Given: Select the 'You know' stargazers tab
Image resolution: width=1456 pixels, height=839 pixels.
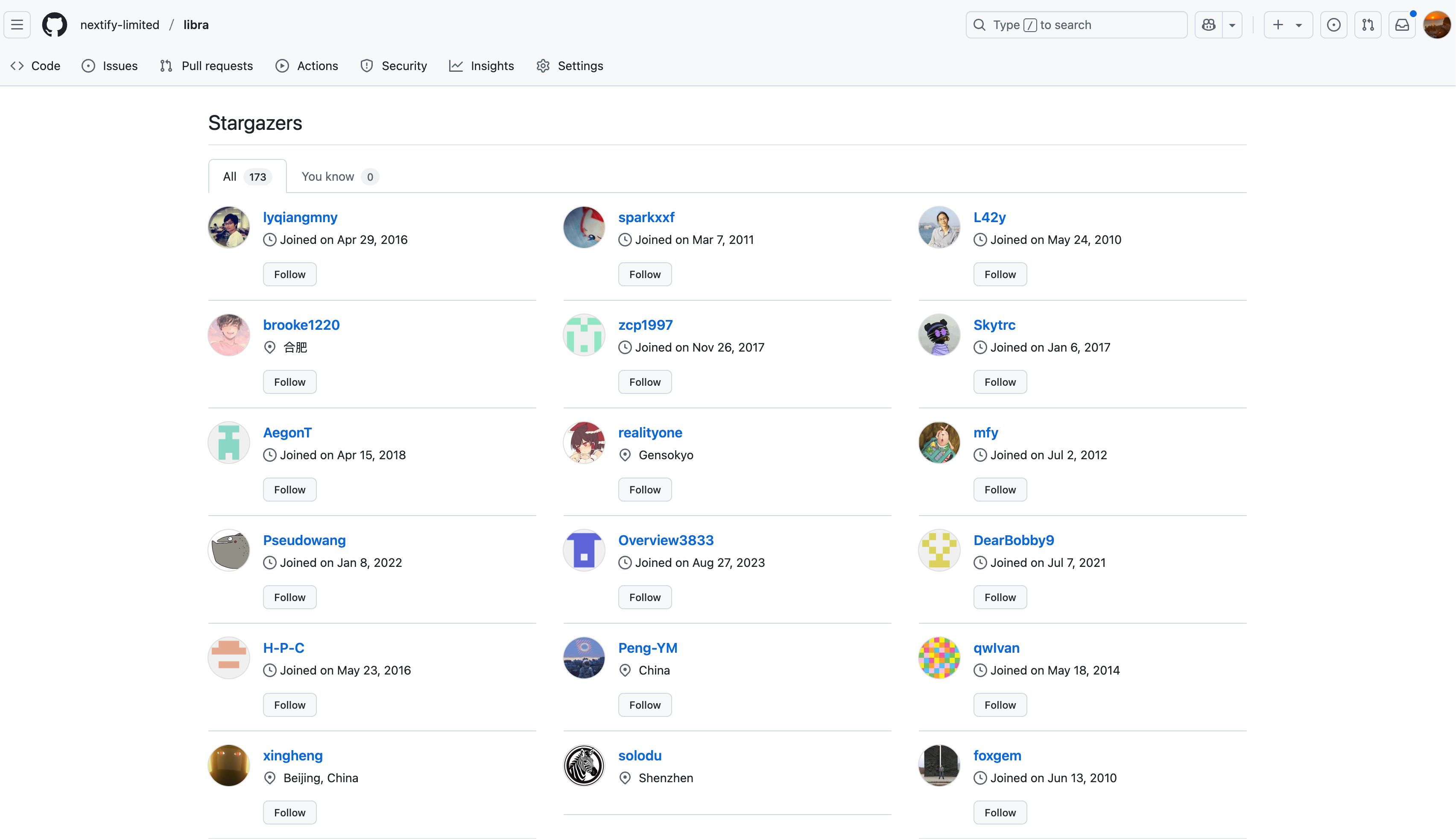Looking at the screenshot, I should [339, 176].
